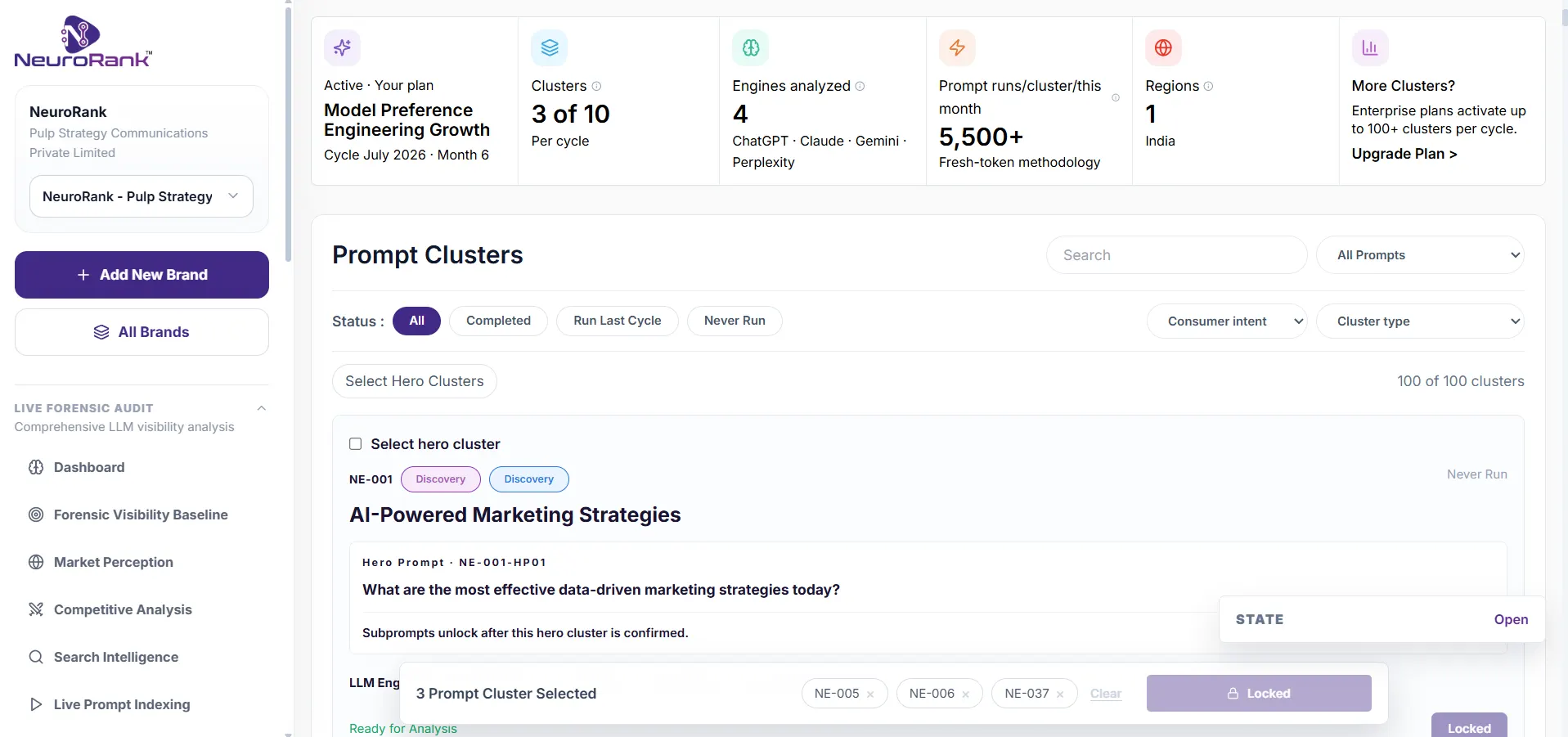Click the Upgrade Plan link
The height and width of the screenshot is (737, 1568).
(1404, 154)
